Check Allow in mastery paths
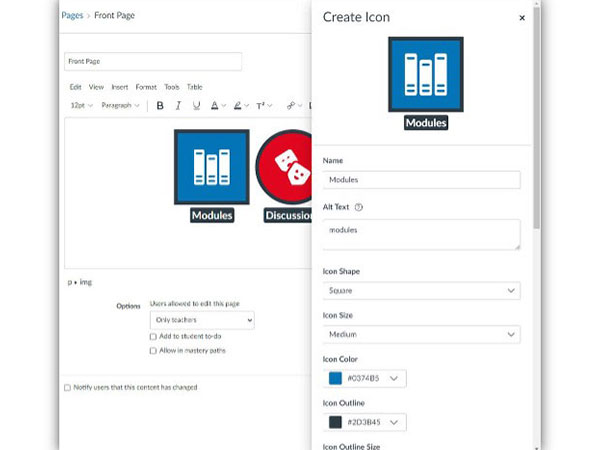This screenshot has height=450, width=600. coord(153,351)
